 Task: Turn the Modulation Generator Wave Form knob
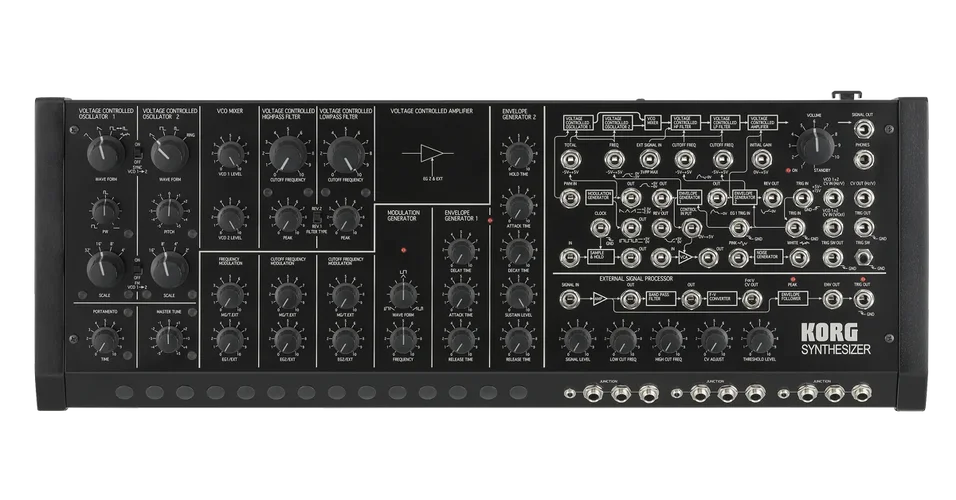click(403, 295)
